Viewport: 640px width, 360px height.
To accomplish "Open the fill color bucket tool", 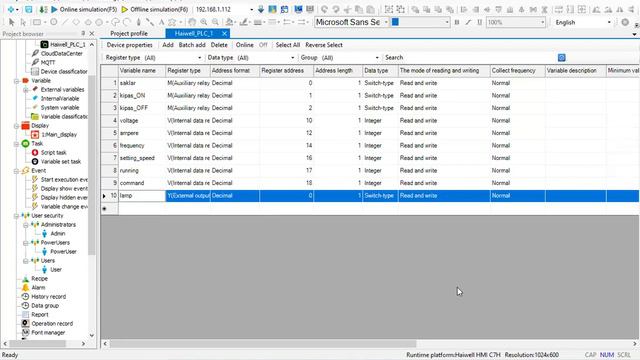I will point(230,22).
